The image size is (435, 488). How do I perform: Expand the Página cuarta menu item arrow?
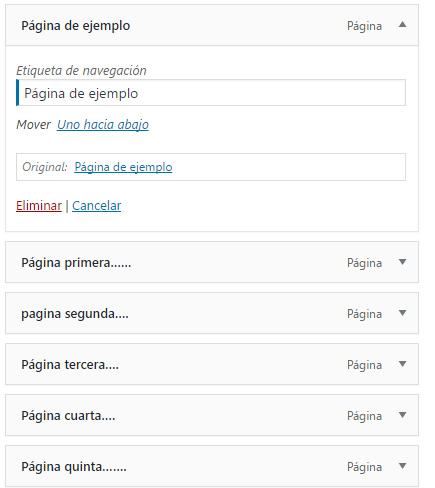[x=402, y=415]
